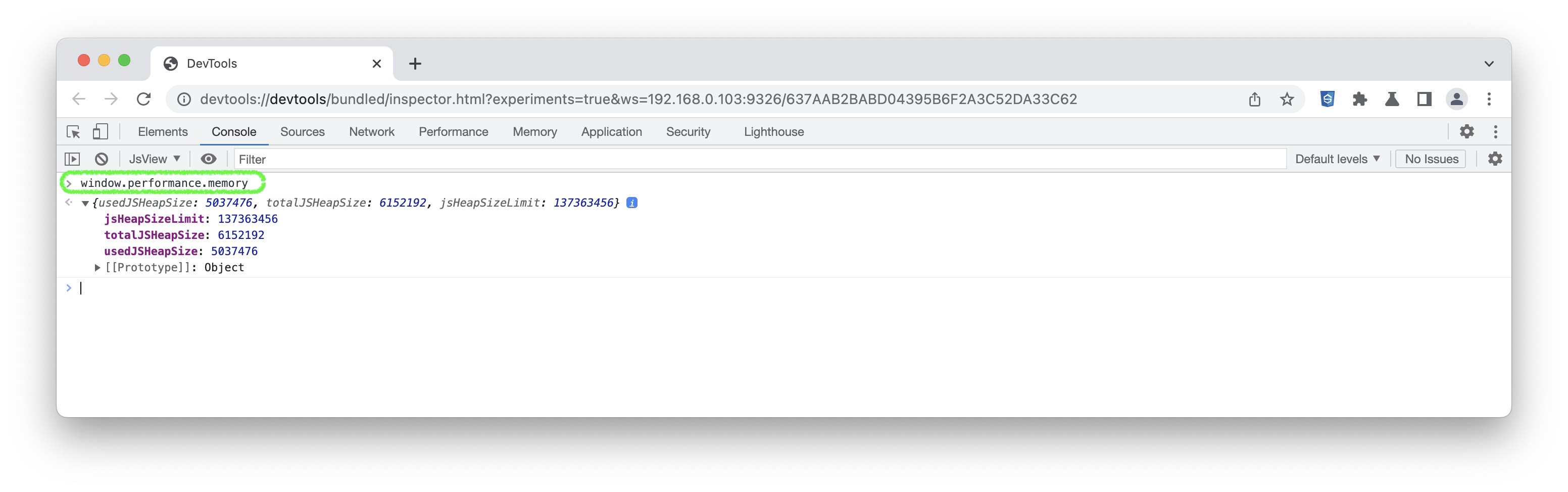This screenshot has height=492, width=1568.
Task: Toggle the device toolbar icon
Action: (101, 132)
